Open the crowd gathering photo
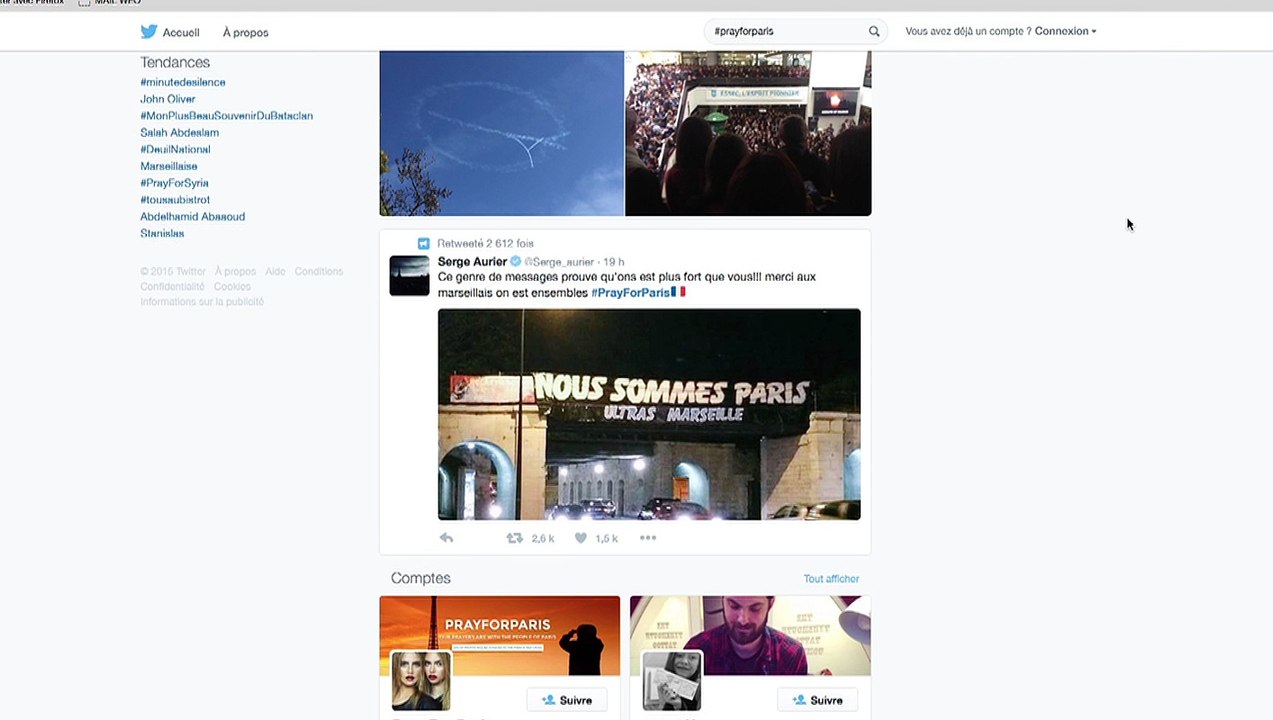Image resolution: width=1273 pixels, height=720 pixels. (748, 134)
